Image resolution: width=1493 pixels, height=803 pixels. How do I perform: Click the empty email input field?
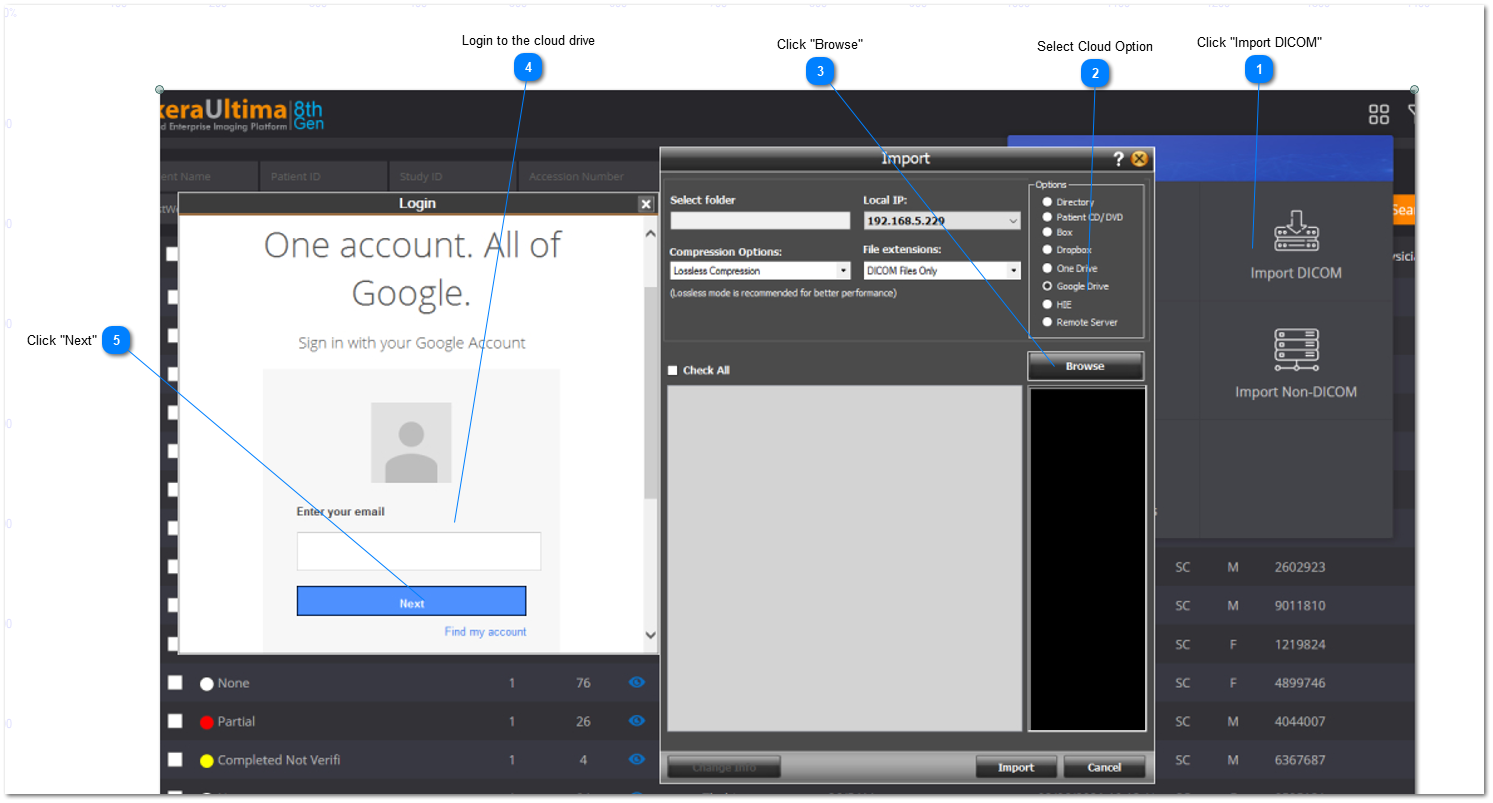(418, 551)
